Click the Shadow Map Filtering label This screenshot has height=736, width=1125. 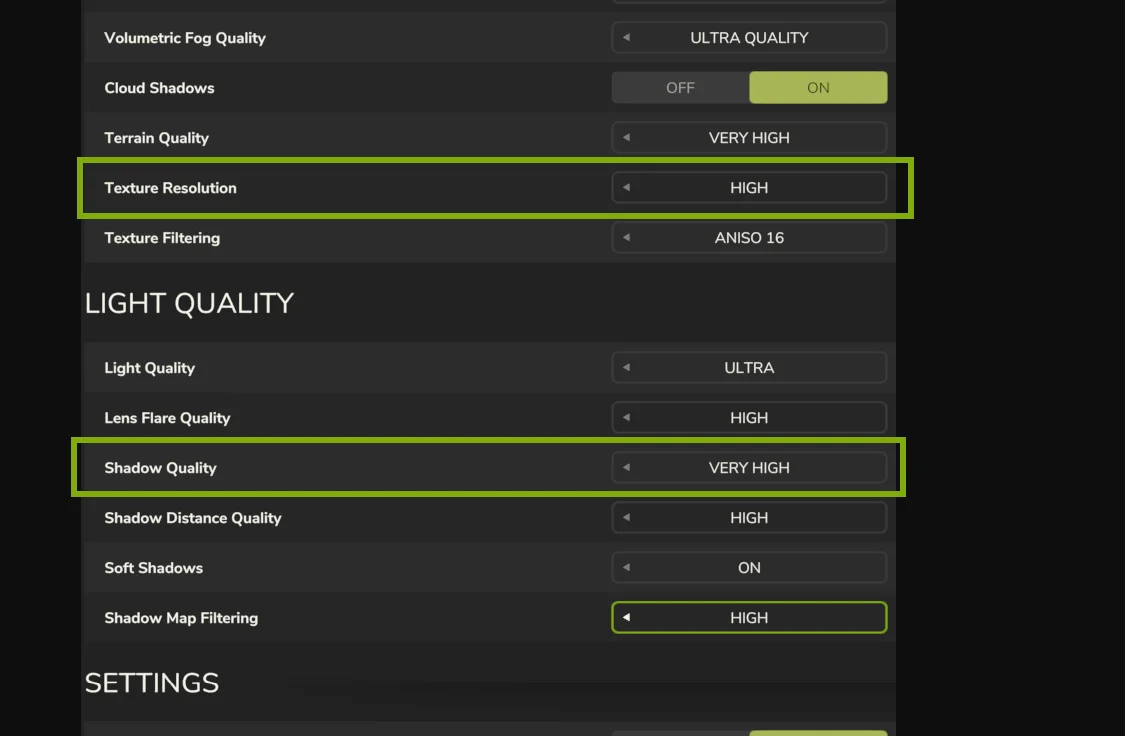[x=181, y=618]
